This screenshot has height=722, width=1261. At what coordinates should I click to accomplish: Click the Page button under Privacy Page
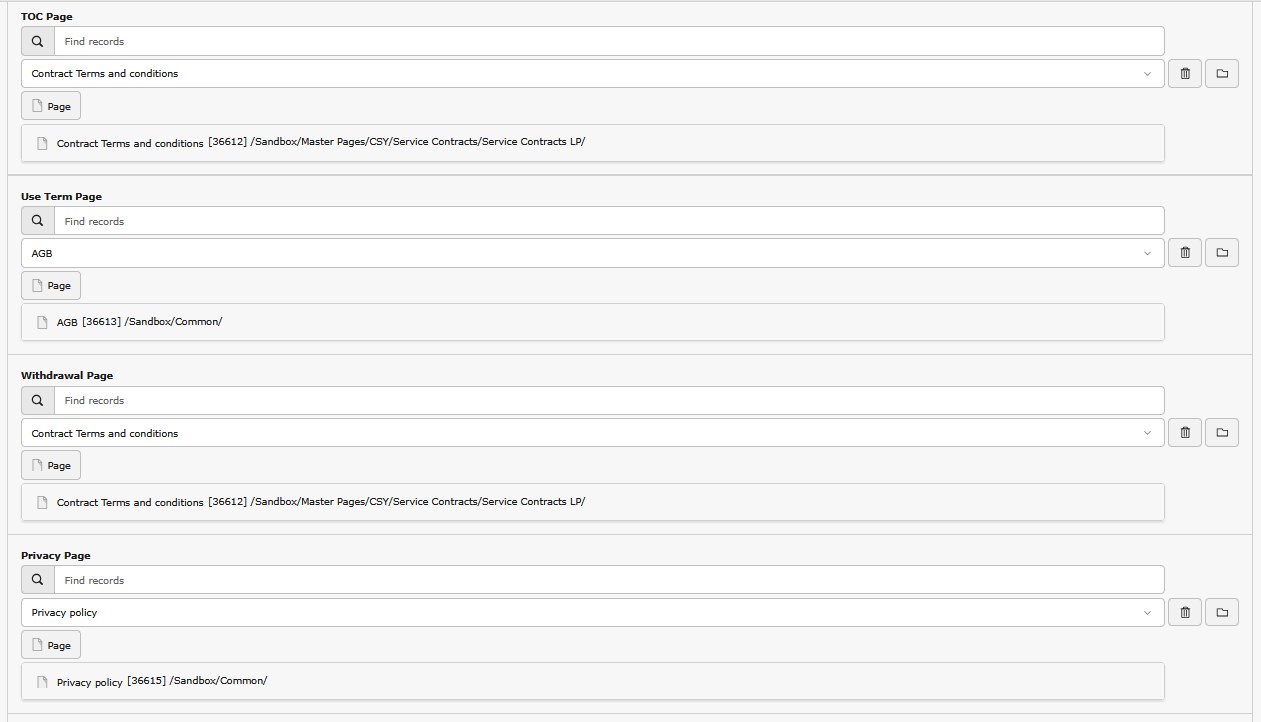51,645
